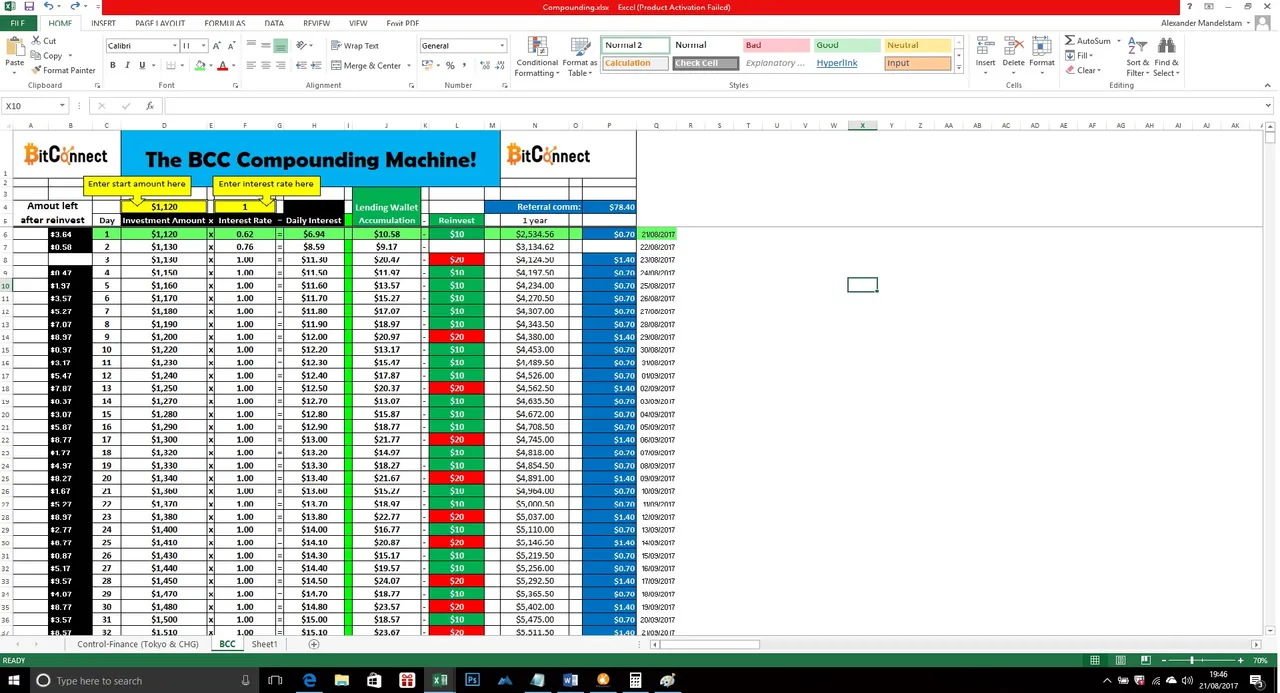Image resolution: width=1280 pixels, height=693 pixels.
Task: Open Control-Finance (Tokyo & CHG) sheet tab
Action: pyautogui.click(x=138, y=645)
